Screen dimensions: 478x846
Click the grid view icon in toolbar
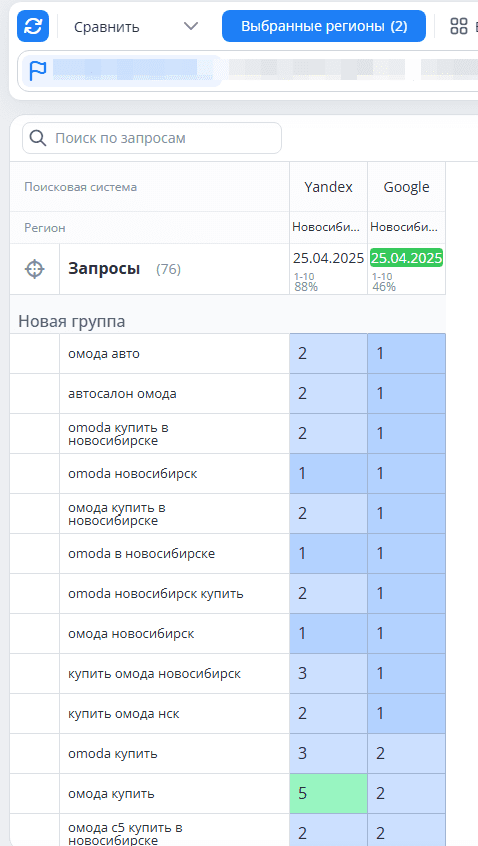click(459, 26)
